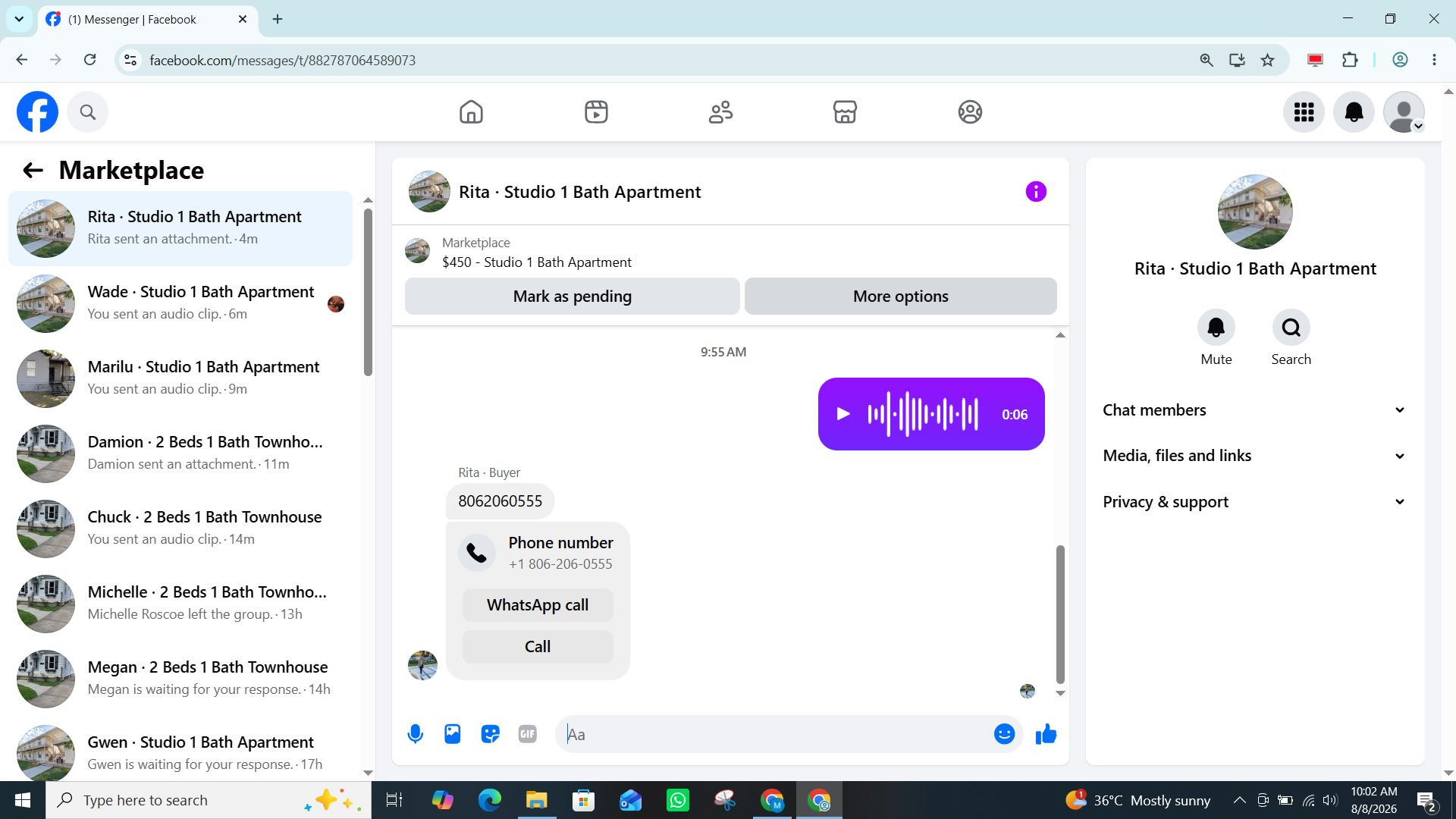The height and width of the screenshot is (819, 1456).
Task: Open the Groups icon in top navigation
Action: point(970,112)
